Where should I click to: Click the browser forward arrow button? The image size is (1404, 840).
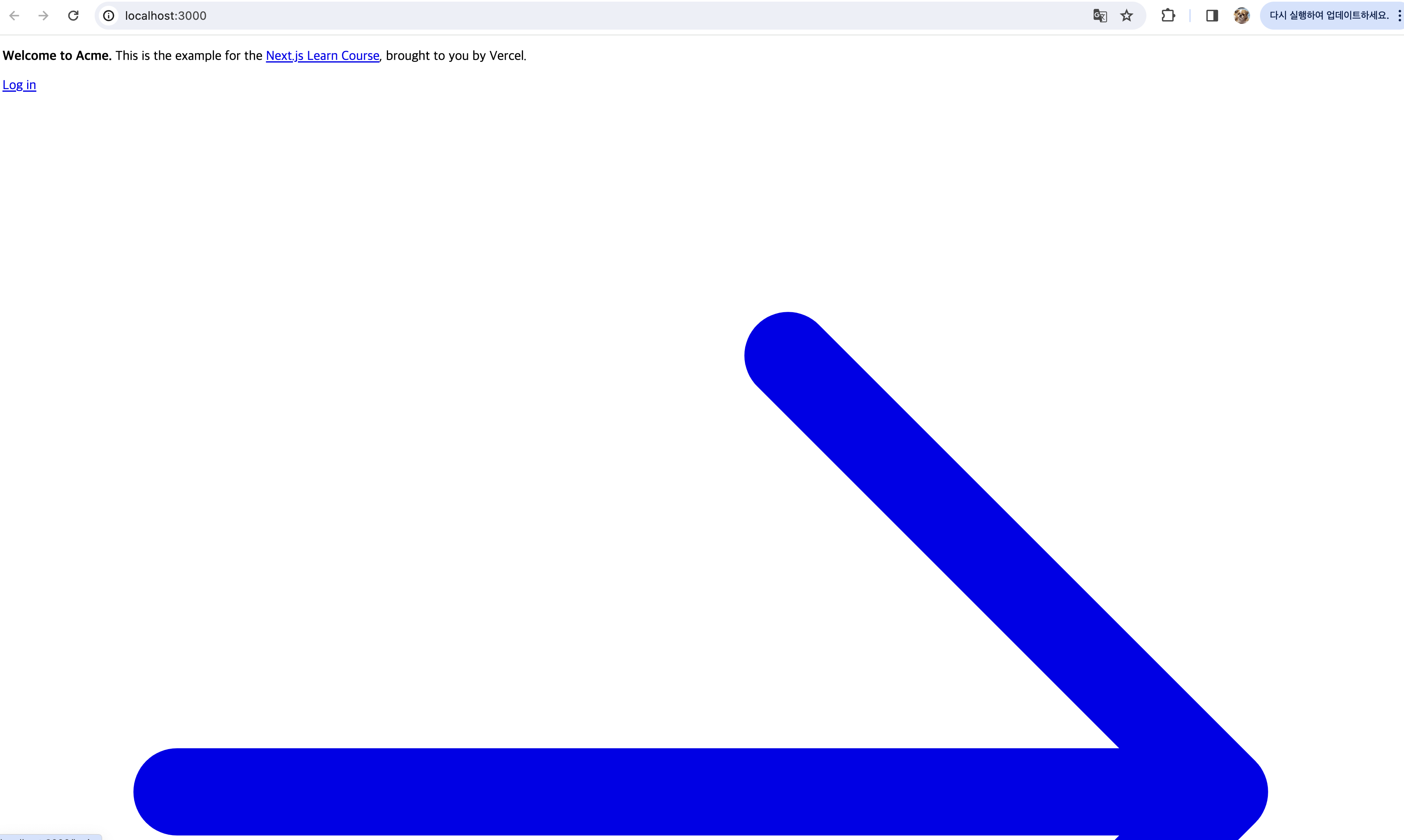[44, 16]
